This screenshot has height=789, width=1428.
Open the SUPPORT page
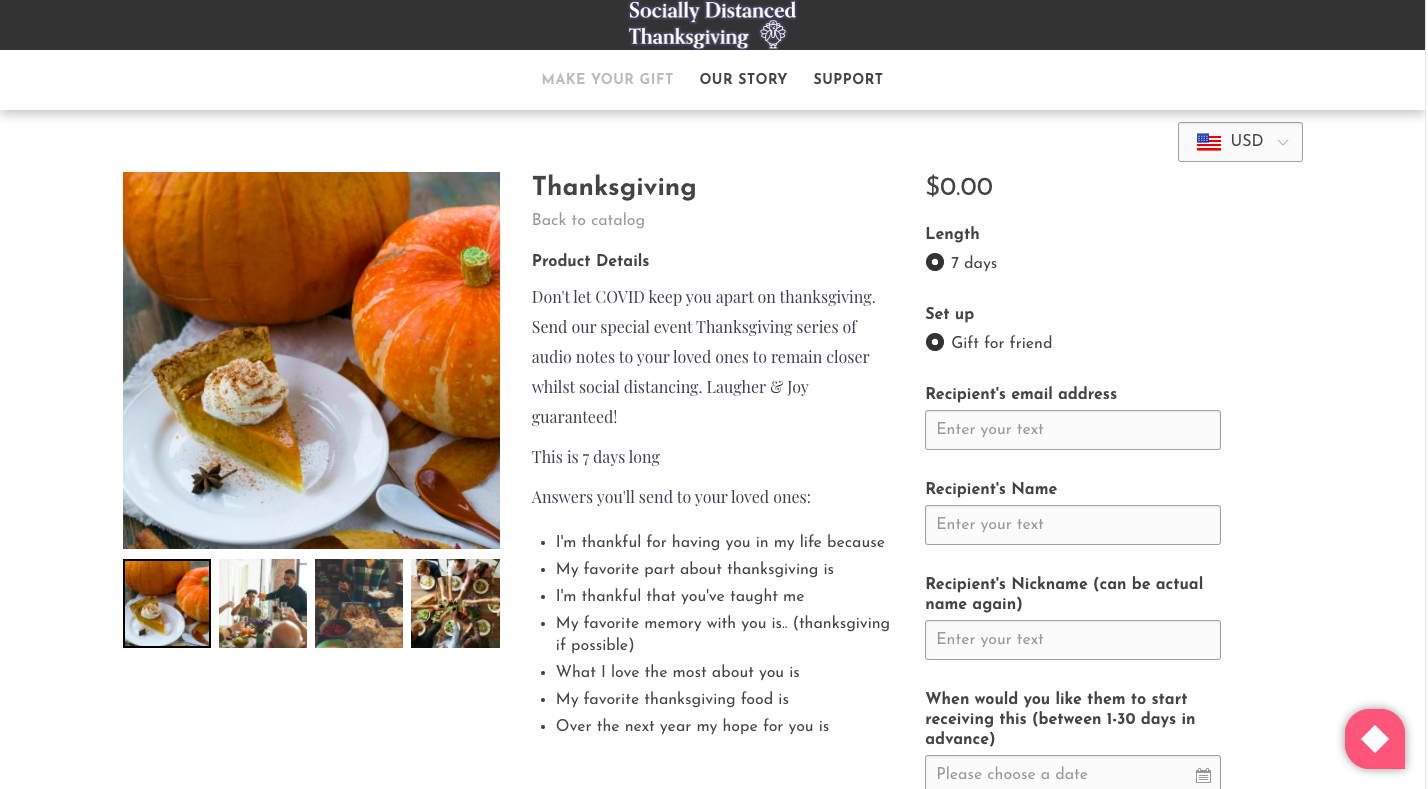coord(848,79)
